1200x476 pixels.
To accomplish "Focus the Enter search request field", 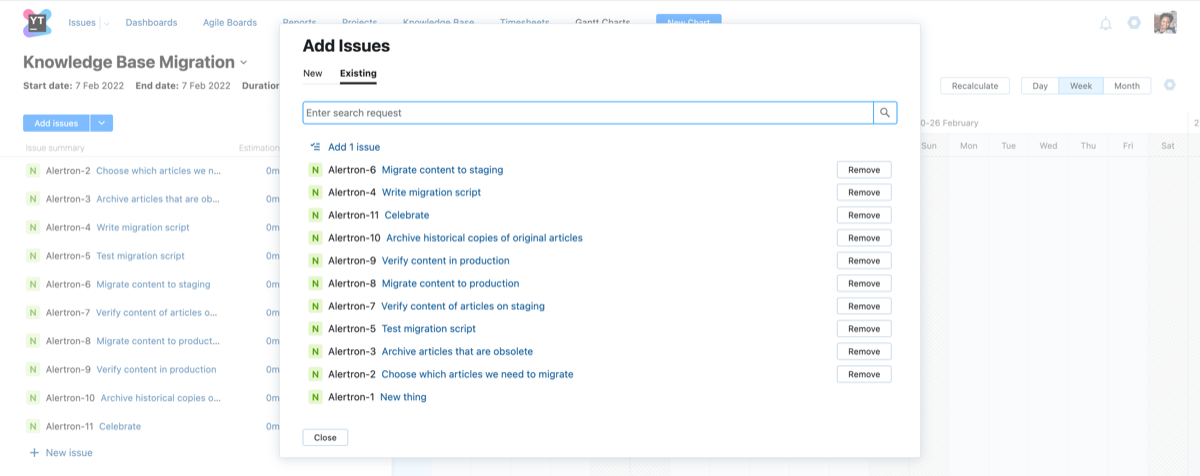I will [588, 113].
